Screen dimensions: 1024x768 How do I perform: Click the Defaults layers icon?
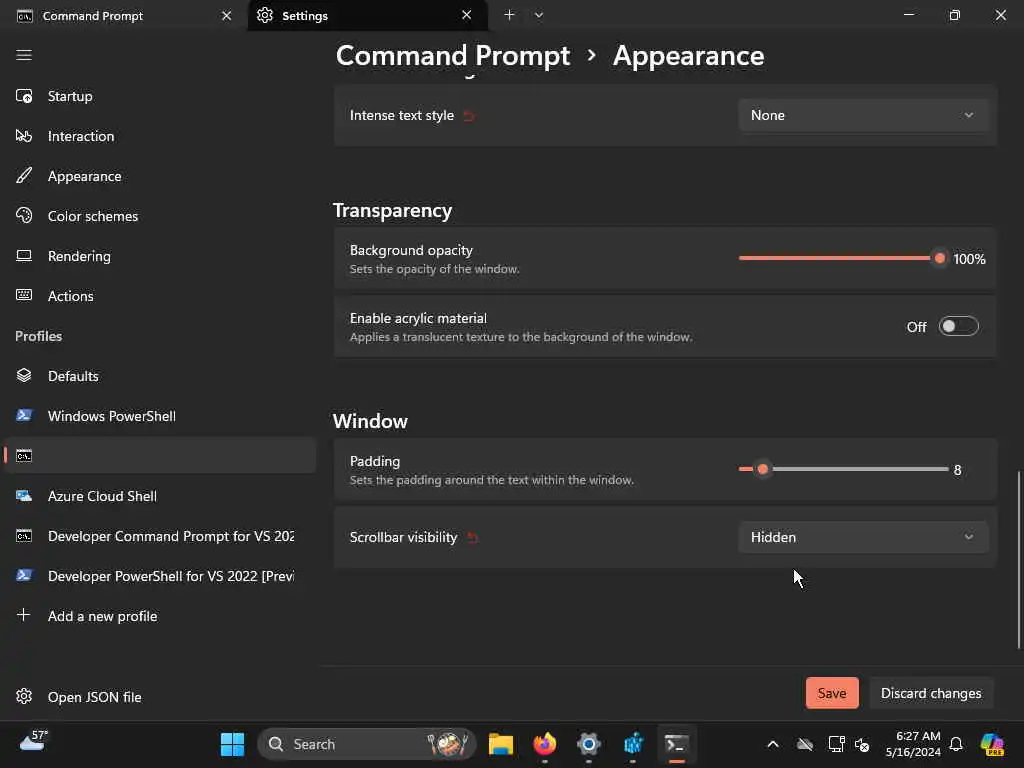(x=24, y=375)
